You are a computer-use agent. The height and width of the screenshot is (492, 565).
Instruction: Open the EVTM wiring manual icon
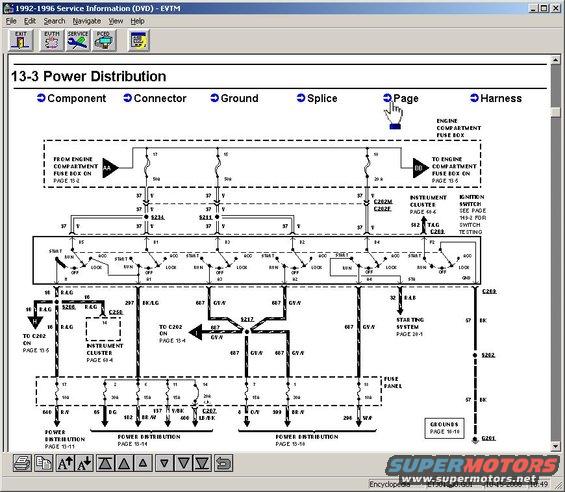pos(52,40)
